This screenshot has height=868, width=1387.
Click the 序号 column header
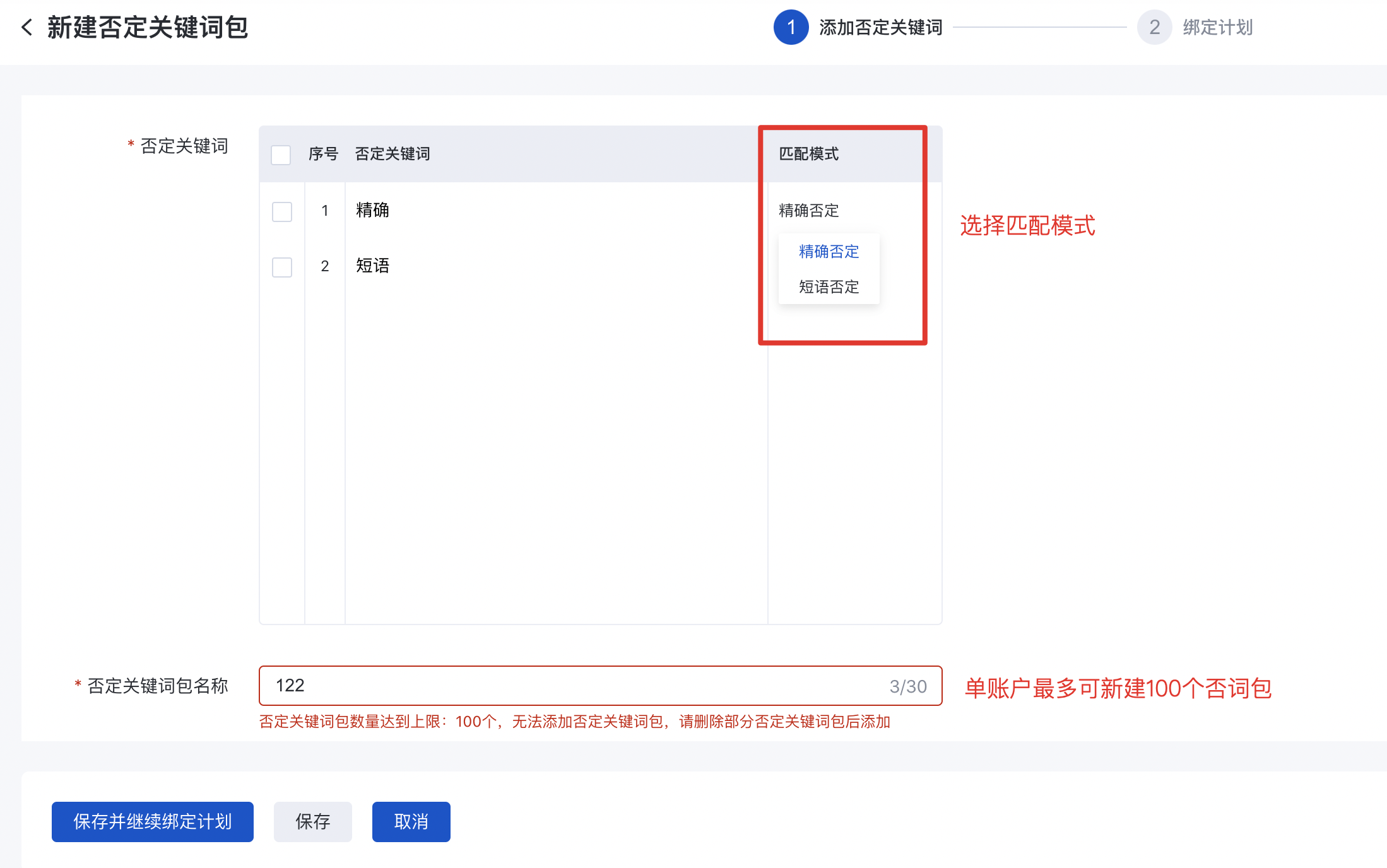323,154
